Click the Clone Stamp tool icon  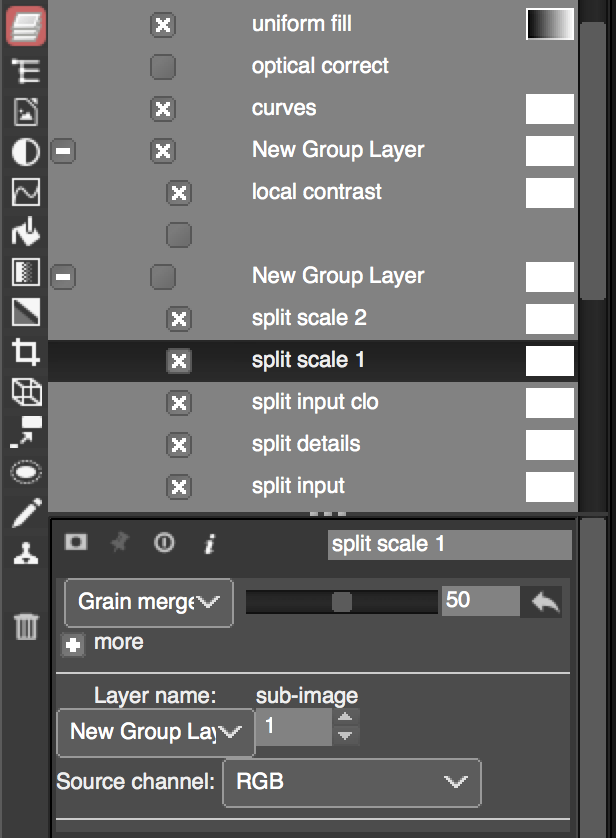(x=25, y=553)
